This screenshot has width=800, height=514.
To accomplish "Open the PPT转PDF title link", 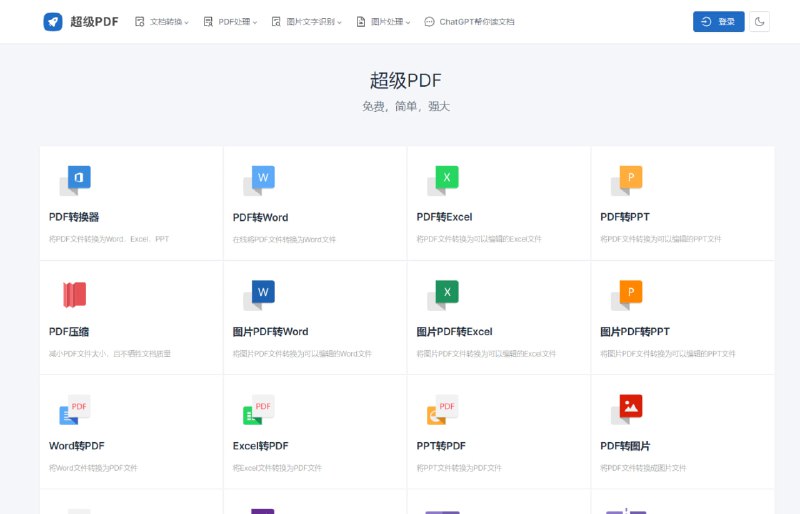I will pos(441,446).
